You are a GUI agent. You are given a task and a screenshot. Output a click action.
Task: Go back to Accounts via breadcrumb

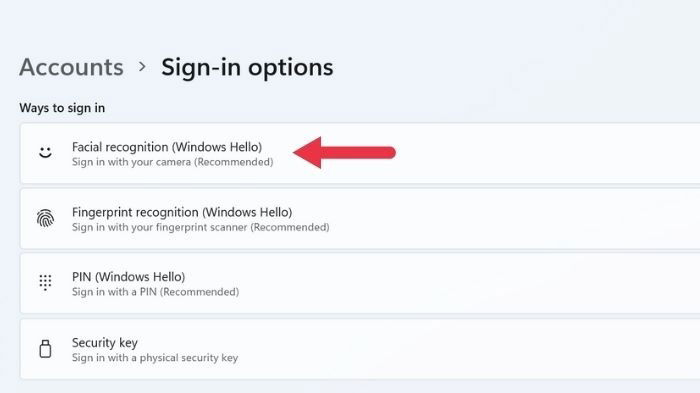71,67
